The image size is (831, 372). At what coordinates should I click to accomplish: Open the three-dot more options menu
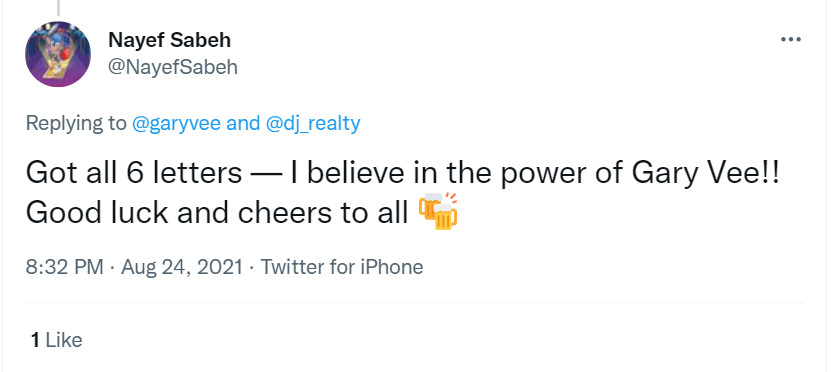[791, 40]
